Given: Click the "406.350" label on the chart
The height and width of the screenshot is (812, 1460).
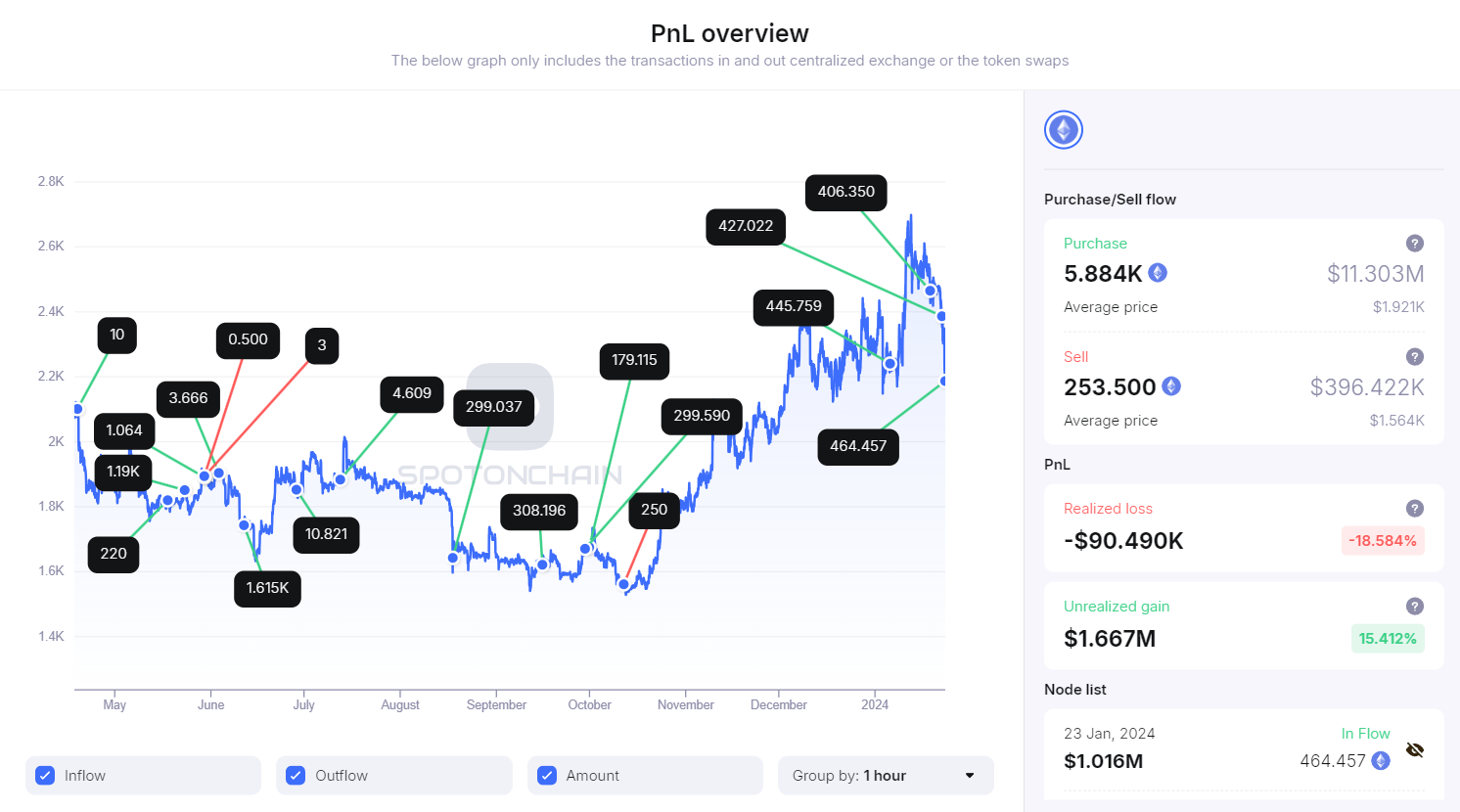Looking at the screenshot, I should [x=845, y=193].
